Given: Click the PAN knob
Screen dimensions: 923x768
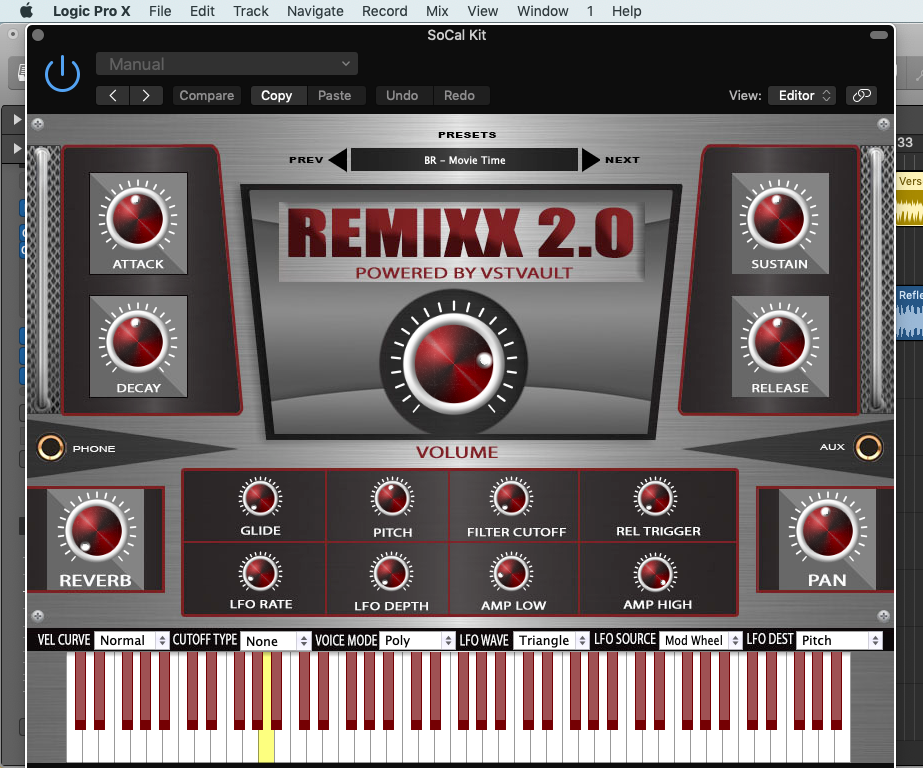Looking at the screenshot, I should point(828,530).
